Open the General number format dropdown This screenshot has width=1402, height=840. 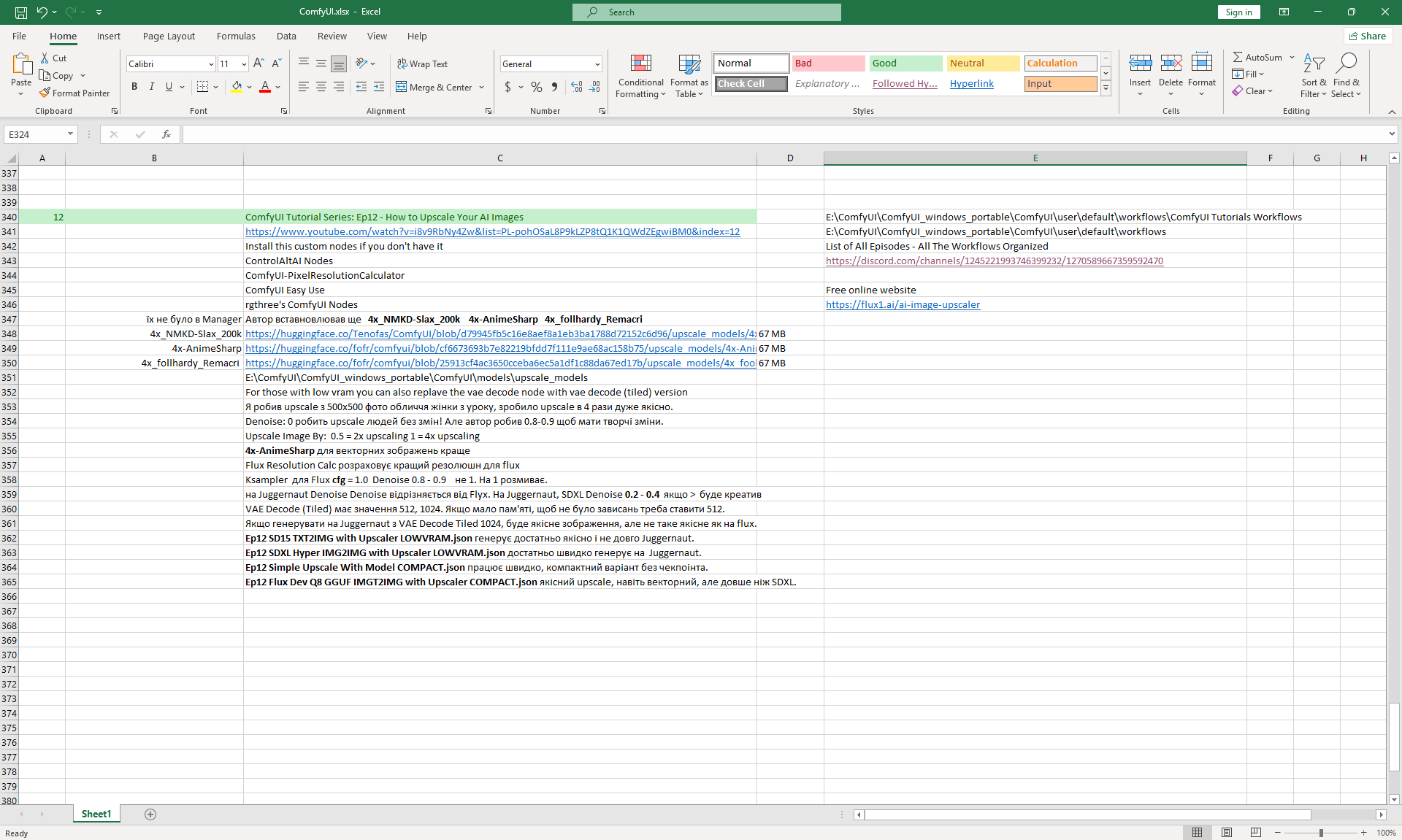[597, 64]
